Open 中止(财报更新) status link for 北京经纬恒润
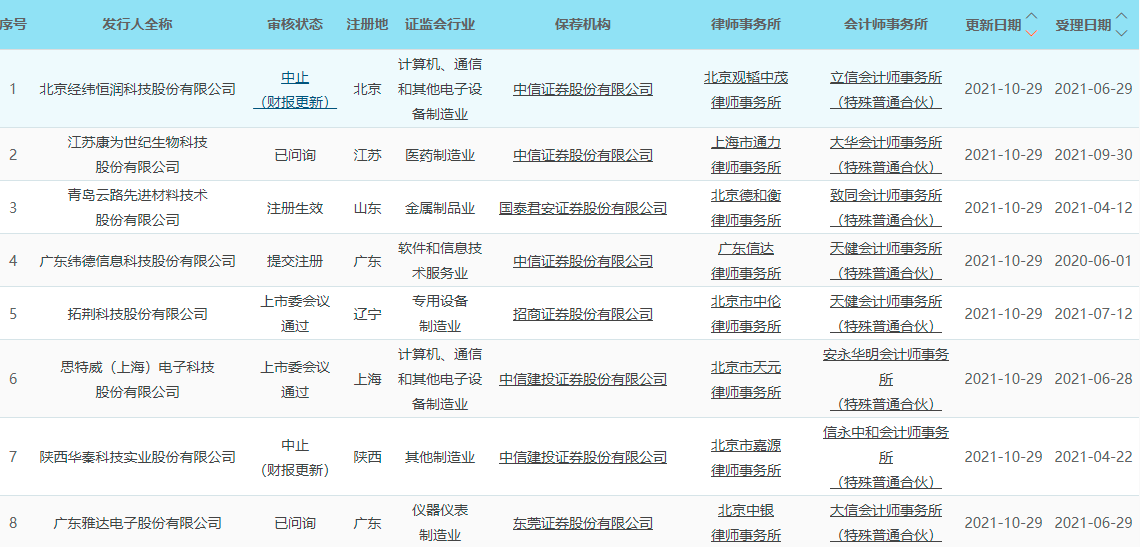 click(294, 89)
